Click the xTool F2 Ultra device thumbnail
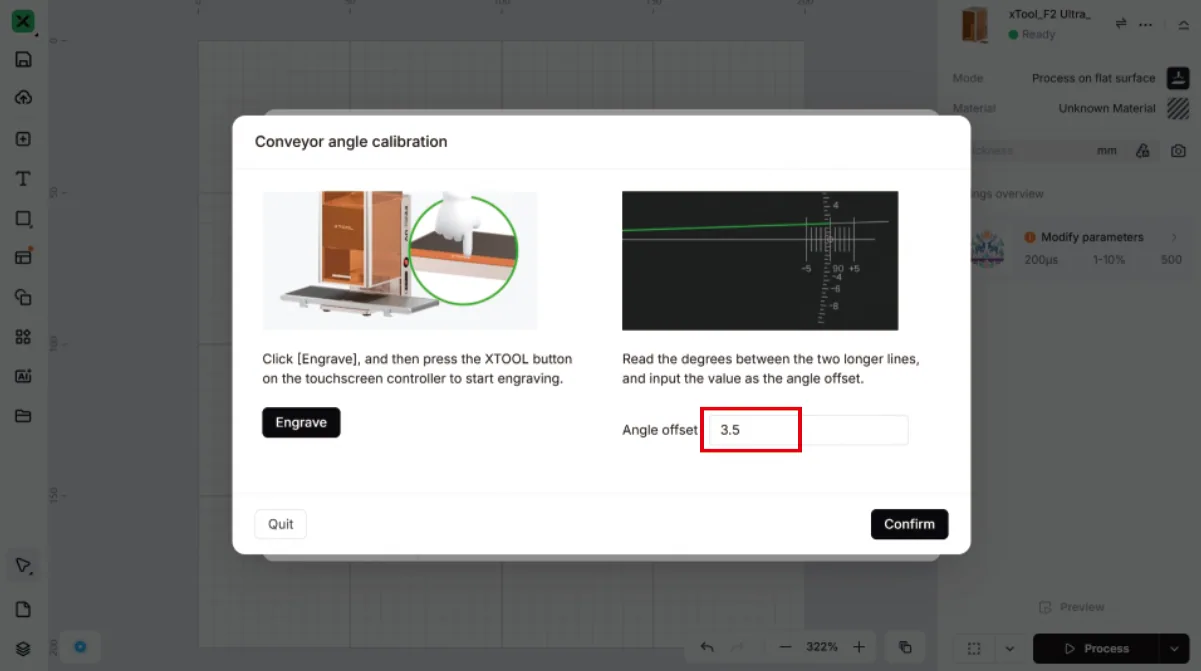This screenshot has height=671, width=1201. [974, 24]
